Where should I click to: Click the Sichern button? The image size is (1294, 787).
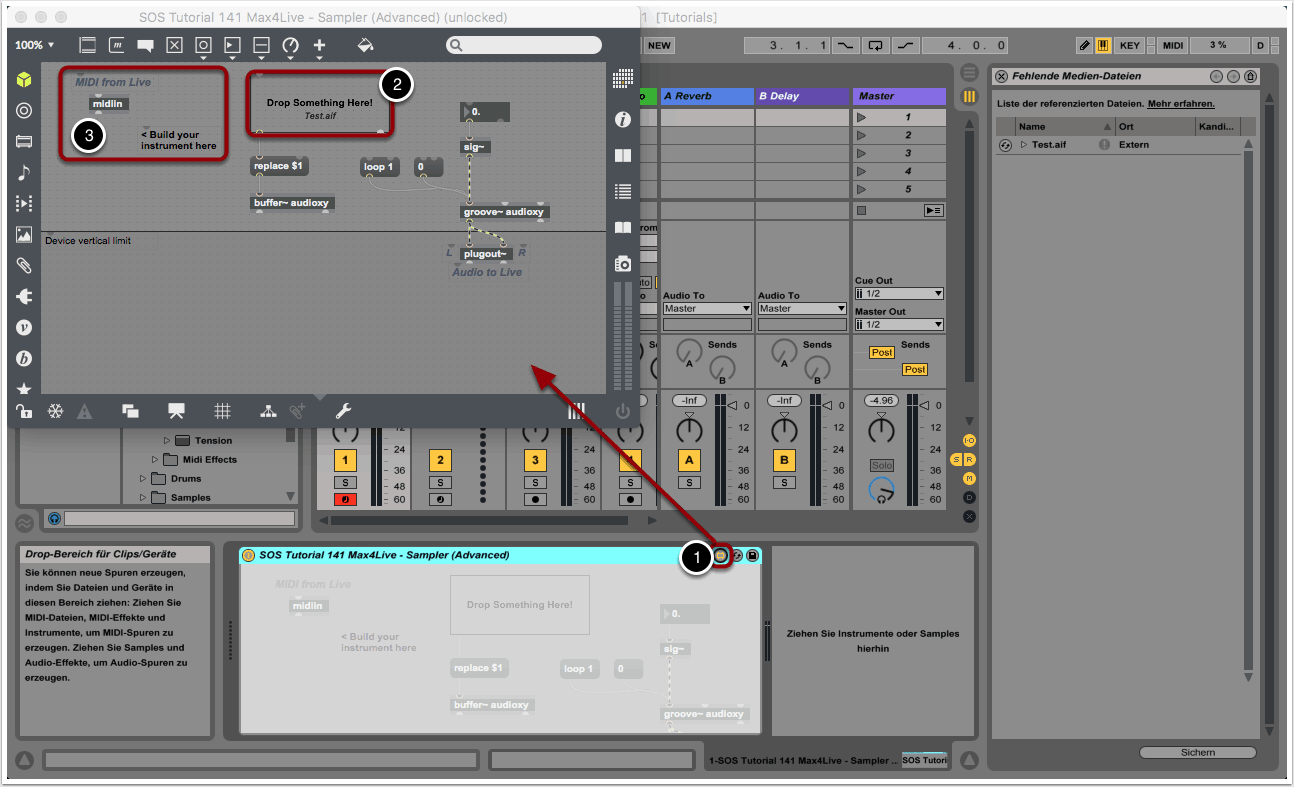(x=1197, y=752)
